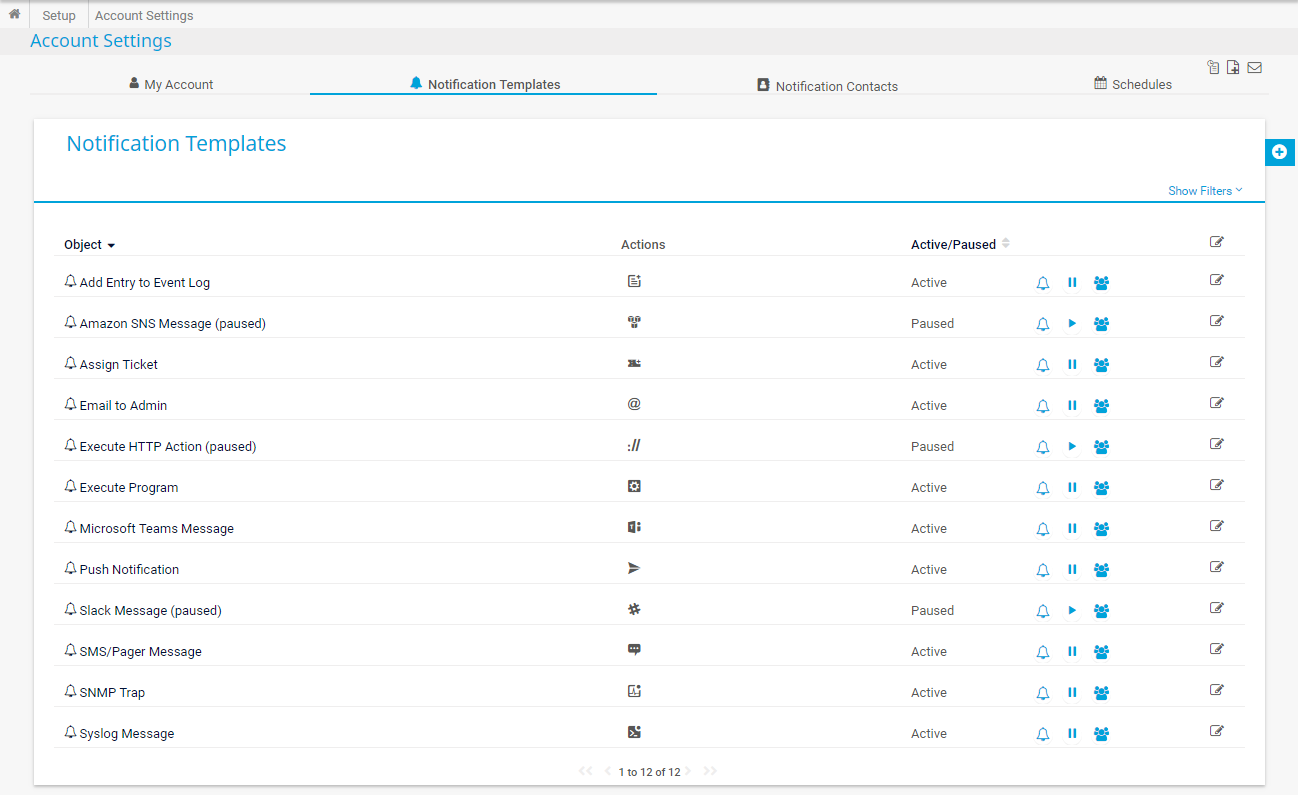Image resolution: width=1298 pixels, height=795 pixels.
Task: Resume the paused Amazon SNS Message template
Action: [x=1072, y=323]
